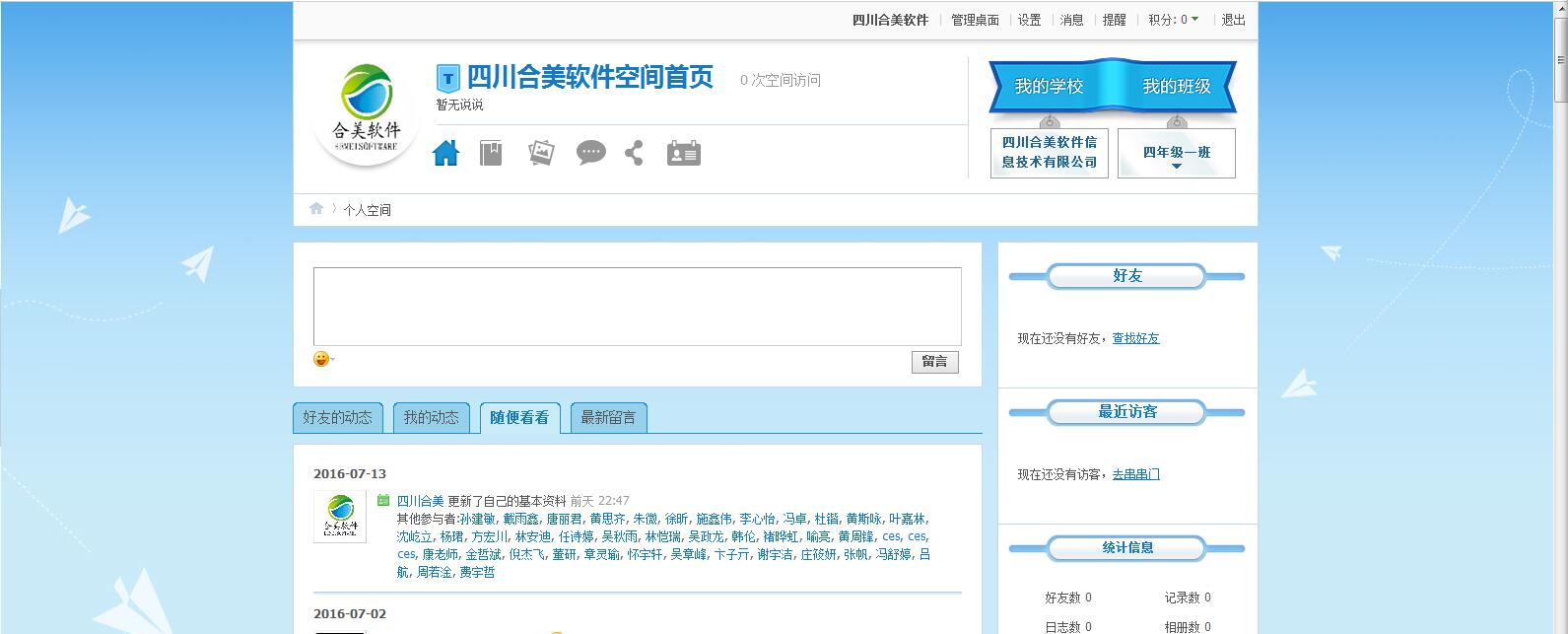Open participant 周若淦's profile
1568x634 pixels.
pos(434,572)
